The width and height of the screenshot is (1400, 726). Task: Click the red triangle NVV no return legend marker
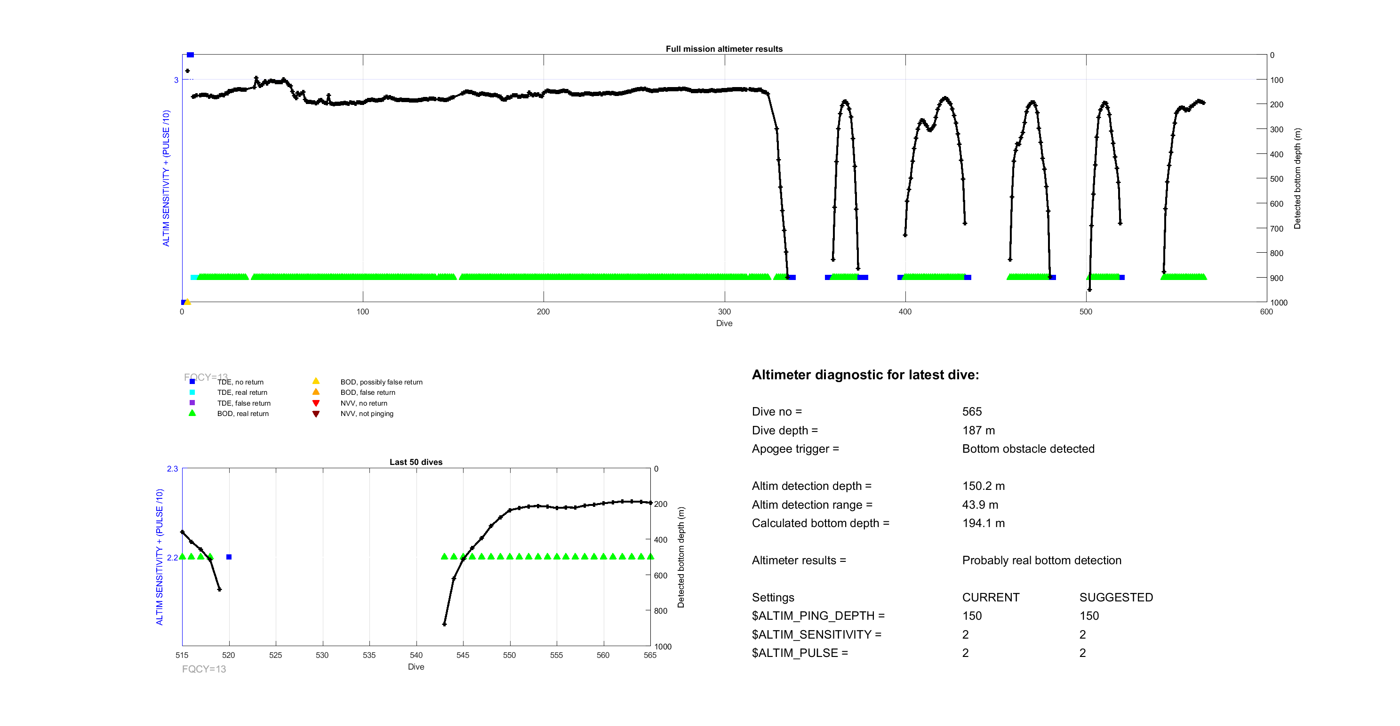click(x=316, y=403)
